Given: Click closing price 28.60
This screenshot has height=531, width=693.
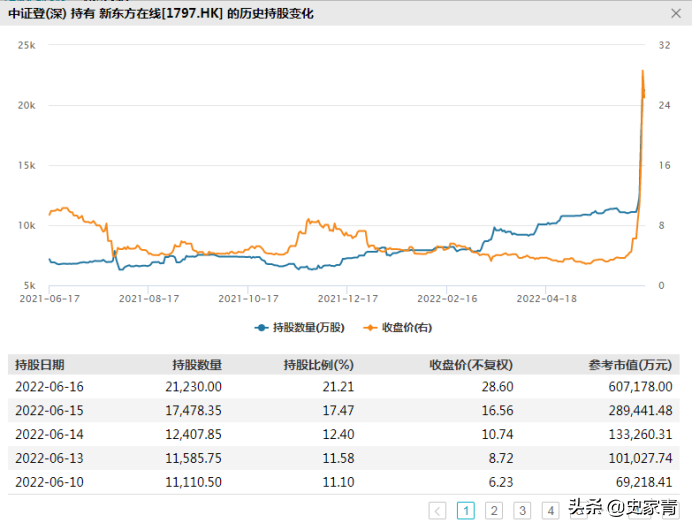Looking at the screenshot, I should (498, 387).
